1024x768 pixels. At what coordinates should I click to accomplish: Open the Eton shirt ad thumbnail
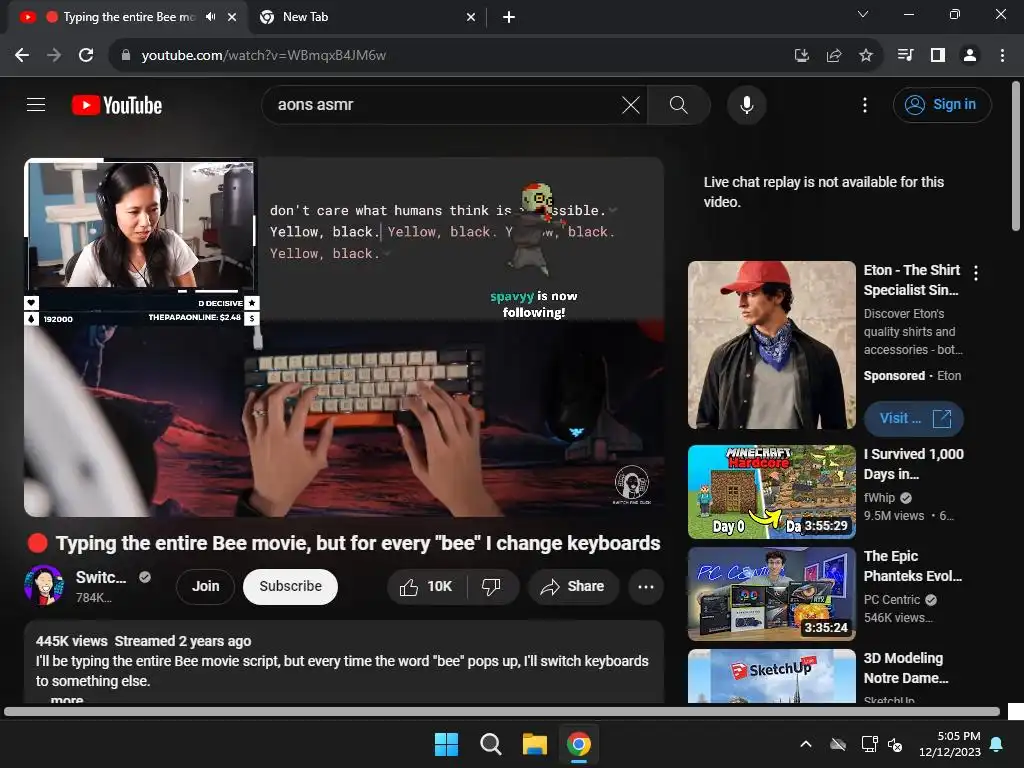pos(771,345)
